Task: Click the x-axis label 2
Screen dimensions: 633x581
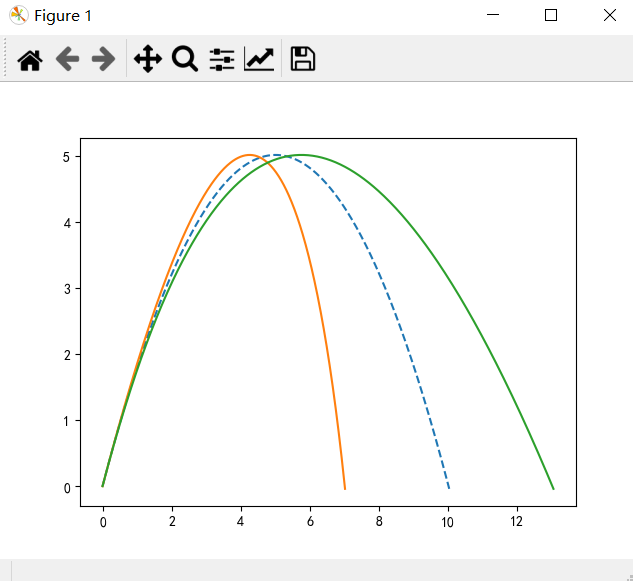Action: tap(172, 522)
